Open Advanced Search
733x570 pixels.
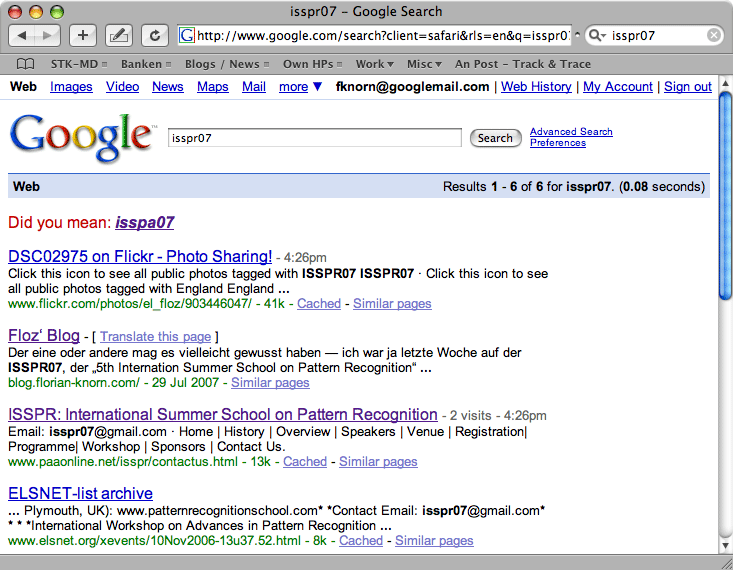[571, 131]
